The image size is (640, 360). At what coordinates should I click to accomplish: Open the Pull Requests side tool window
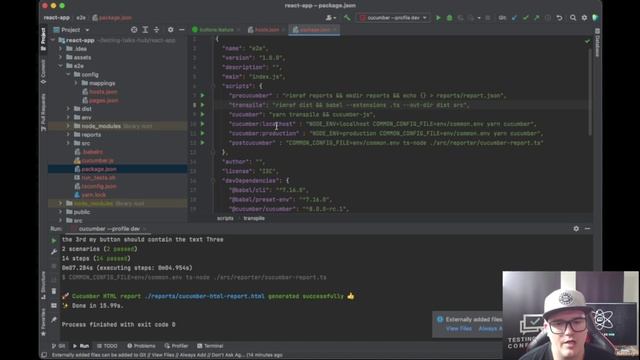[x=43, y=112]
